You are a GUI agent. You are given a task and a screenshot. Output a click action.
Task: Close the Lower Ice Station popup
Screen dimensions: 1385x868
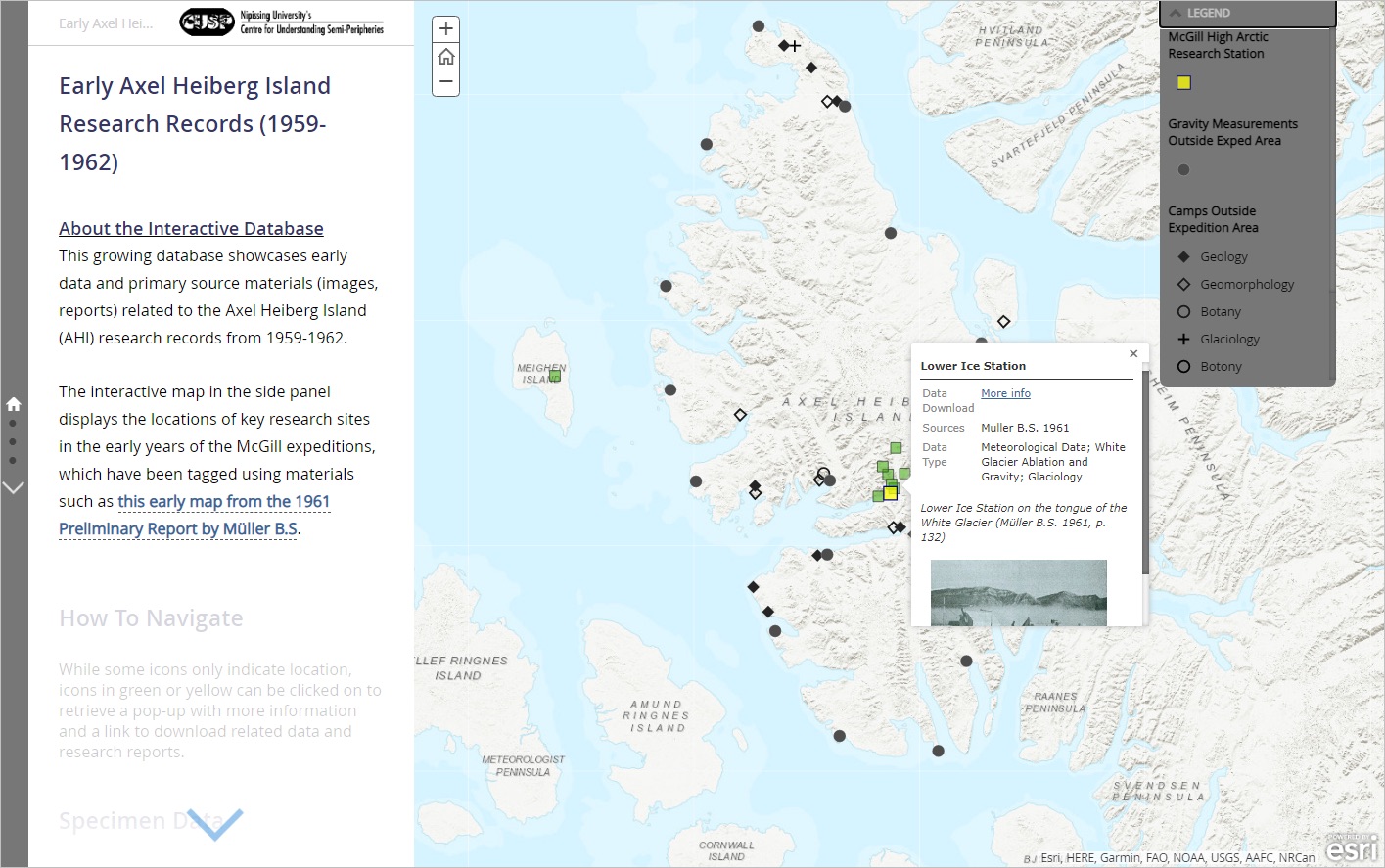pyautogui.click(x=1133, y=354)
